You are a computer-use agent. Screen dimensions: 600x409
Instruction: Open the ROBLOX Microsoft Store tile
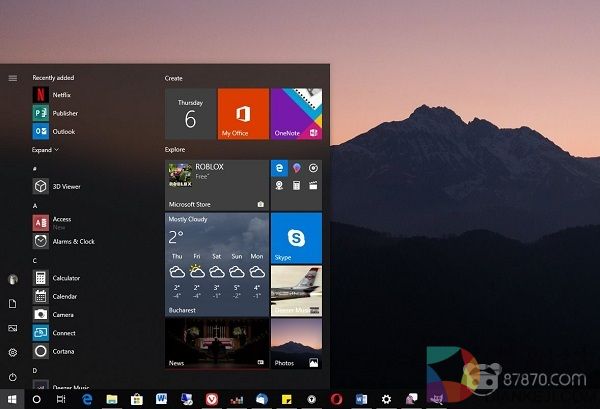tap(217, 185)
